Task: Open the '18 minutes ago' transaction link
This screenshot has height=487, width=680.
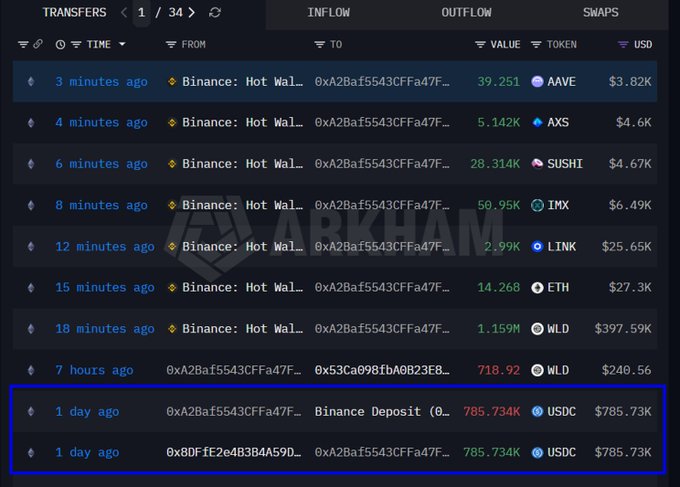Action: pyautogui.click(x=105, y=329)
